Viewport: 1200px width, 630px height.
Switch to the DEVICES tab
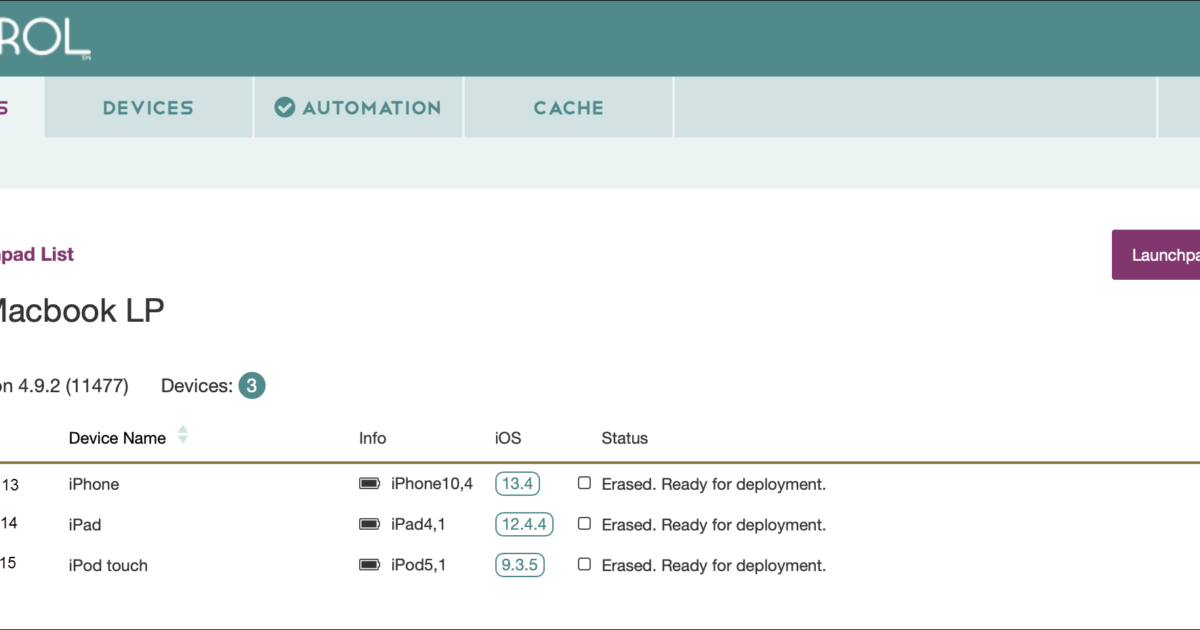[x=147, y=107]
